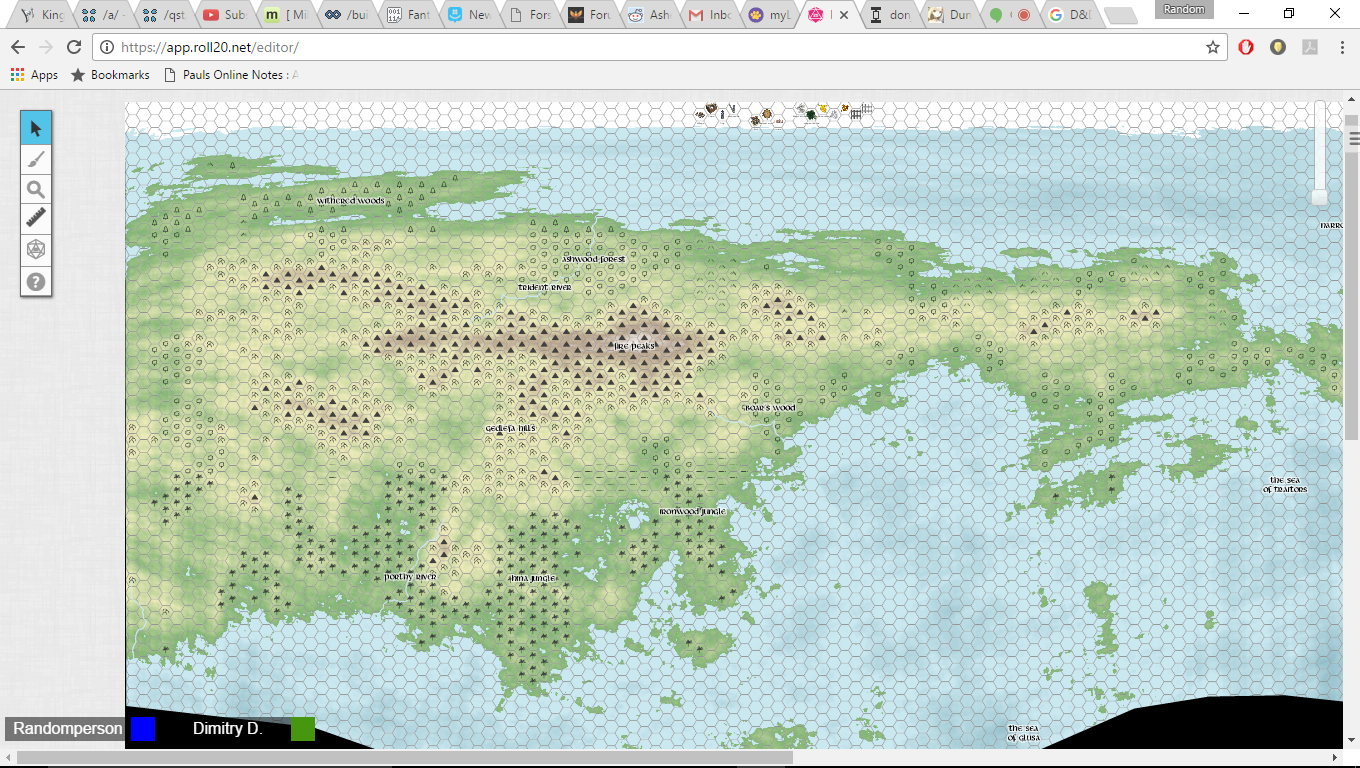Screen dimensions: 1360x768
Task: Open the Bookmarks folder
Action: pyautogui.click(x=110, y=75)
